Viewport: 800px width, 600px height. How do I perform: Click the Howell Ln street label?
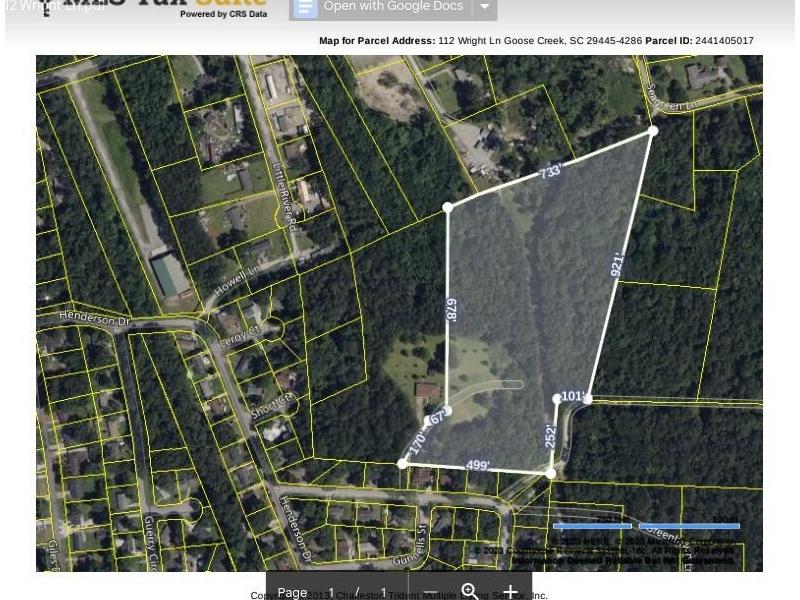pyautogui.click(x=238, y=279)
